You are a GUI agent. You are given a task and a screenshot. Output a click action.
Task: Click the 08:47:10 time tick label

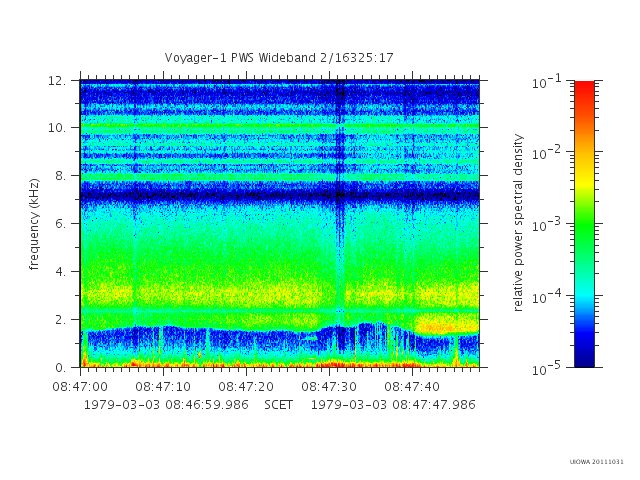pos(163,387)
